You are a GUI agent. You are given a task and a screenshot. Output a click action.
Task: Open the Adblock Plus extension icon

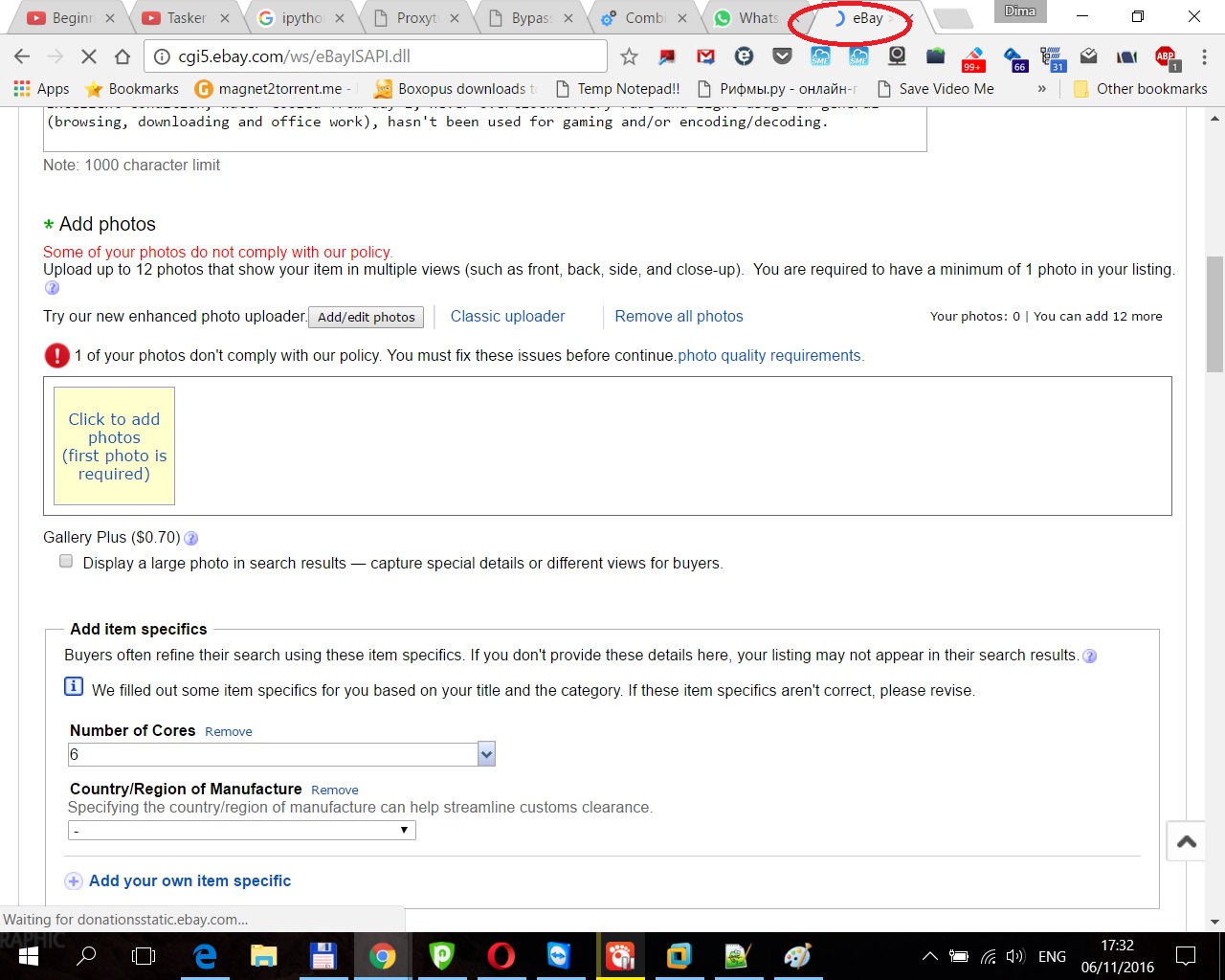(1165, 56)
